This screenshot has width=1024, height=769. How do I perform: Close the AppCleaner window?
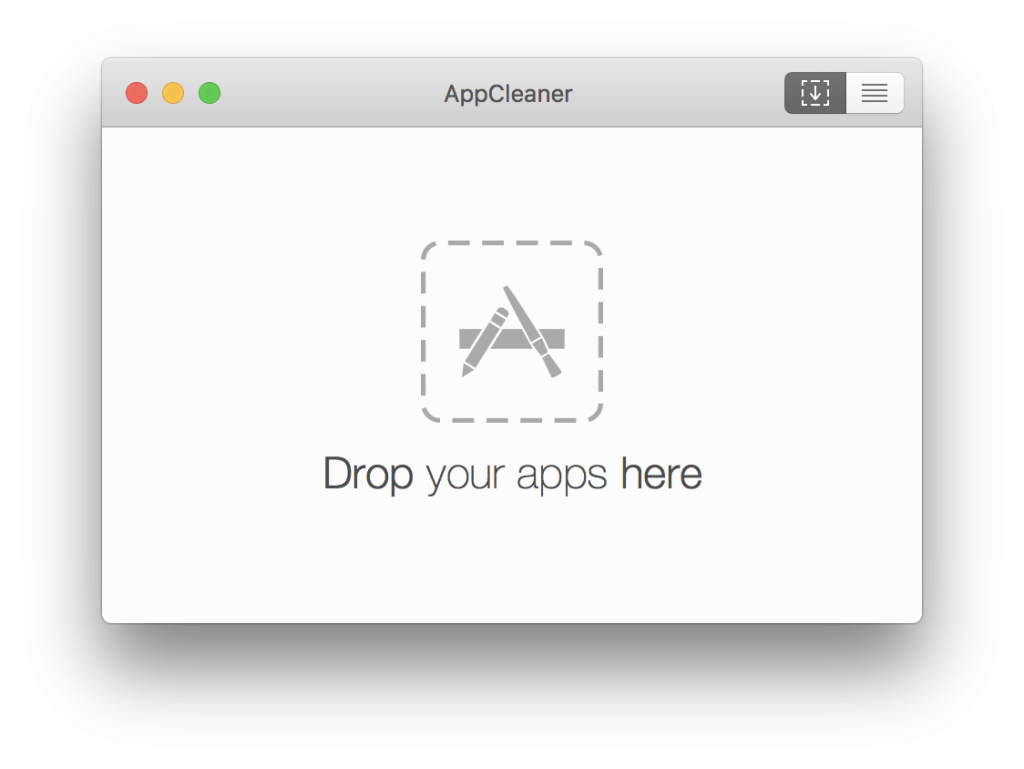[x=136, y=93]
